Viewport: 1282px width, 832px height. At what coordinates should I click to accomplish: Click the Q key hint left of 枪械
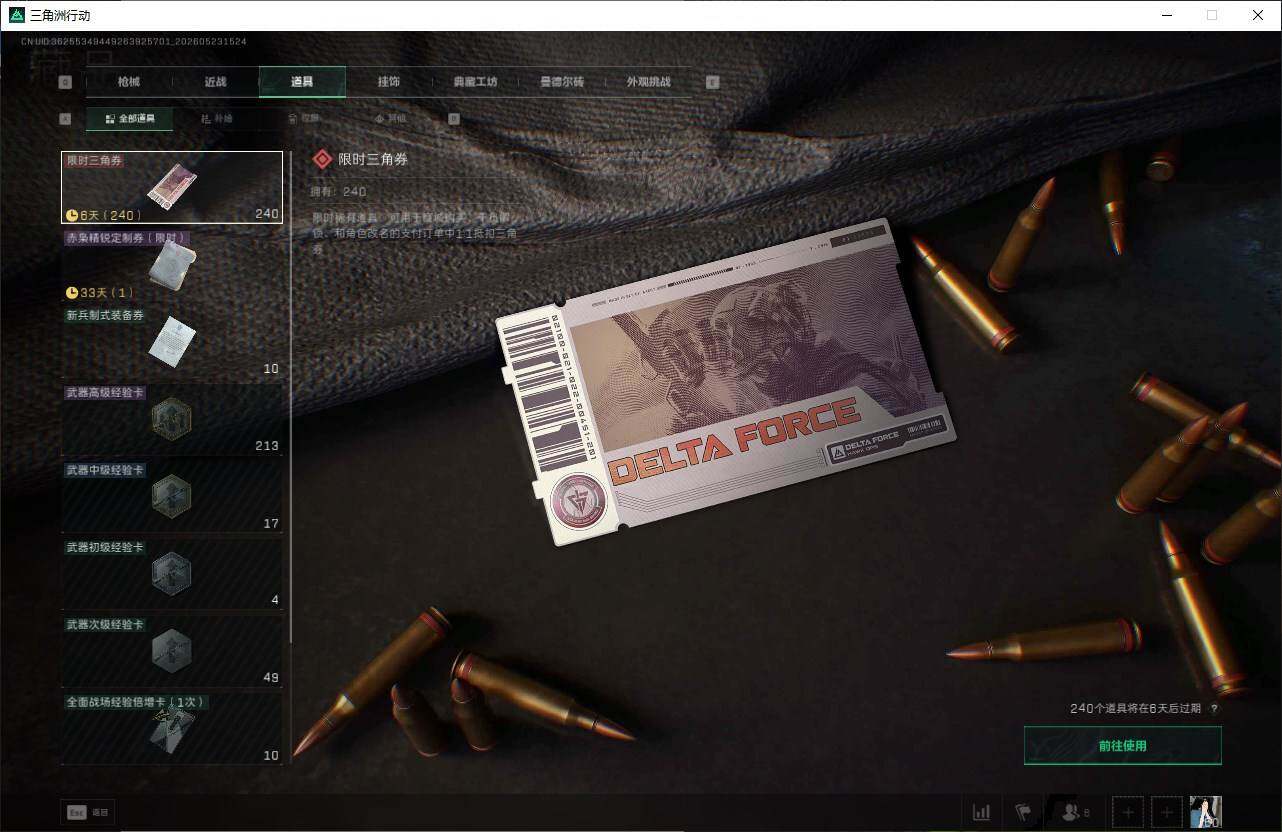65,82
